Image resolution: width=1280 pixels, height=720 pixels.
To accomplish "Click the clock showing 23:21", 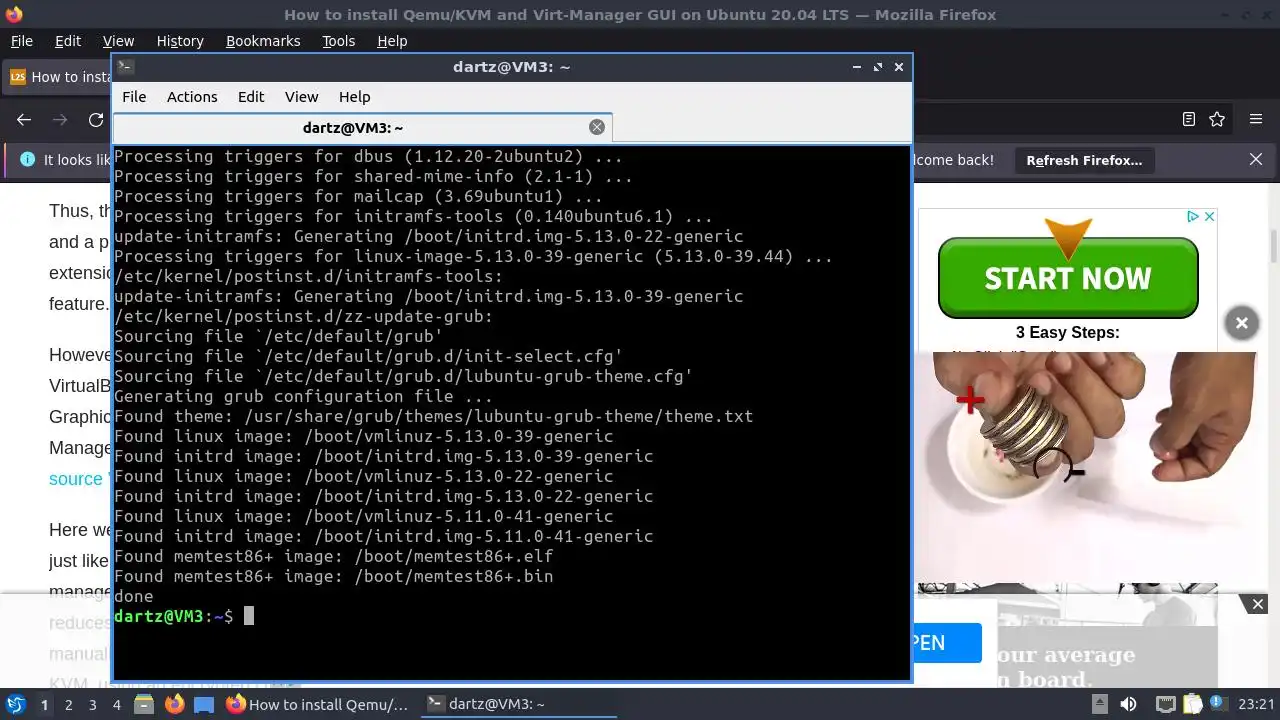I will coord(1258,704).
